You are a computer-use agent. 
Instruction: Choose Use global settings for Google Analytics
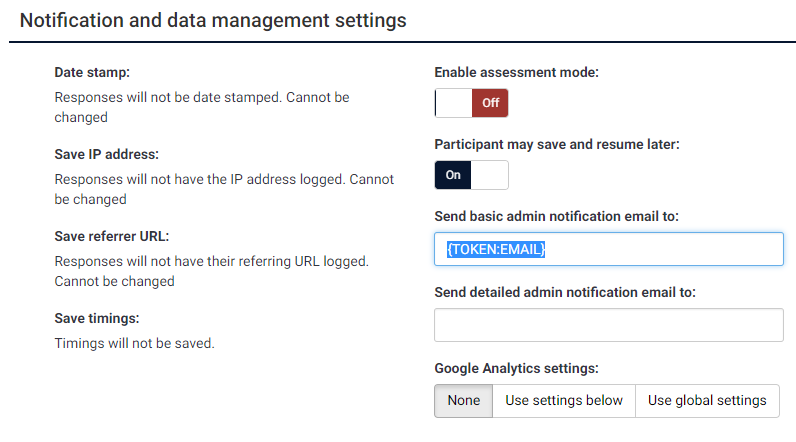pos(707,400)
